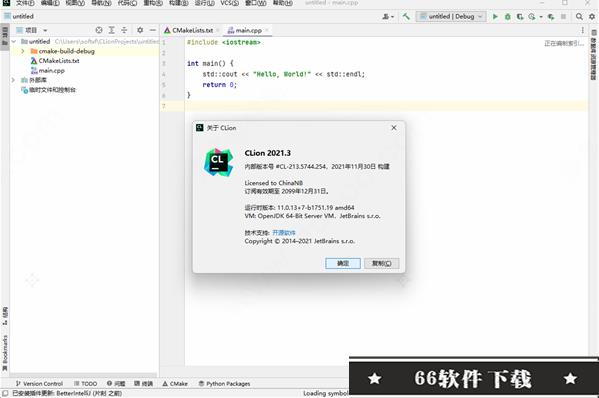Open CMake tool window
The height and width of the screenshot is (398, 599).
[x=175, y=383]
